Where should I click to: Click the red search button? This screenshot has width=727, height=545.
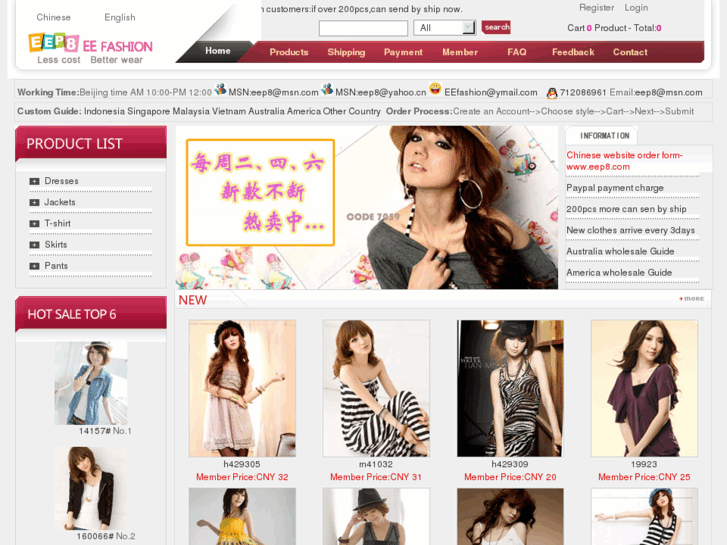click(496, 27)
